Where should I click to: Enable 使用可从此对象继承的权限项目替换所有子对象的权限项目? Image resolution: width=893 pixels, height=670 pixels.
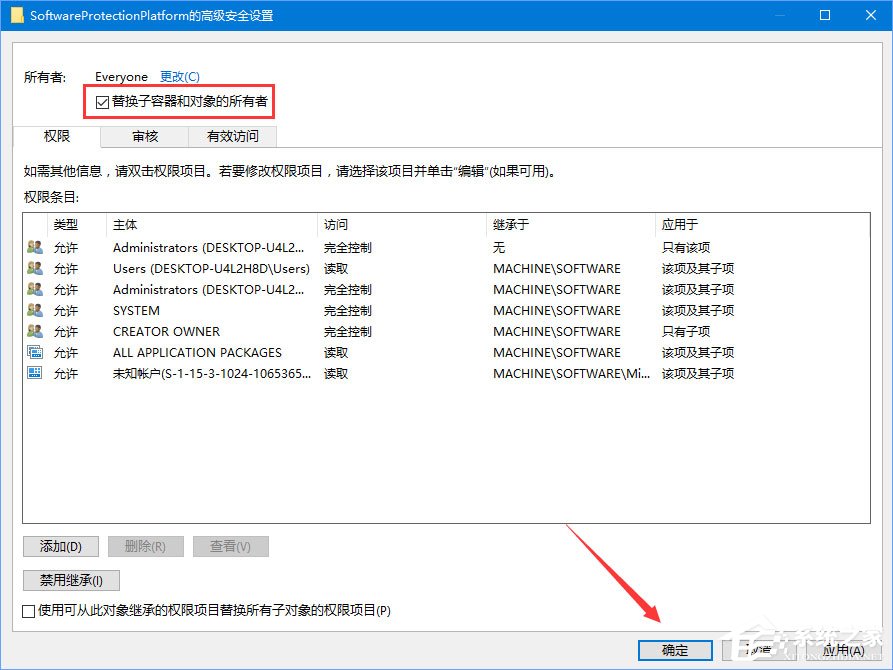28,610
